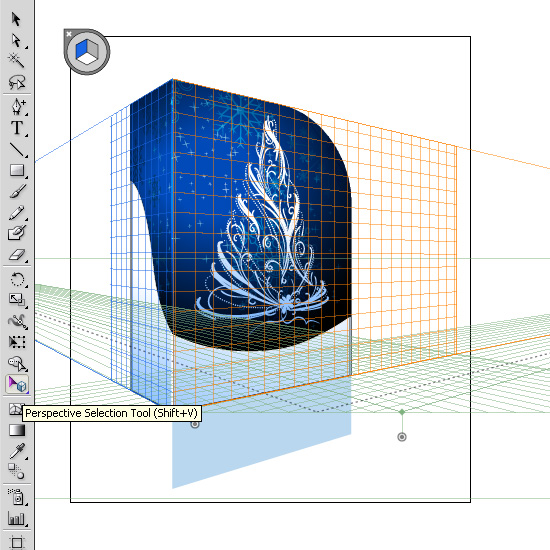Select the Column Graph tool

pos(16,519)
